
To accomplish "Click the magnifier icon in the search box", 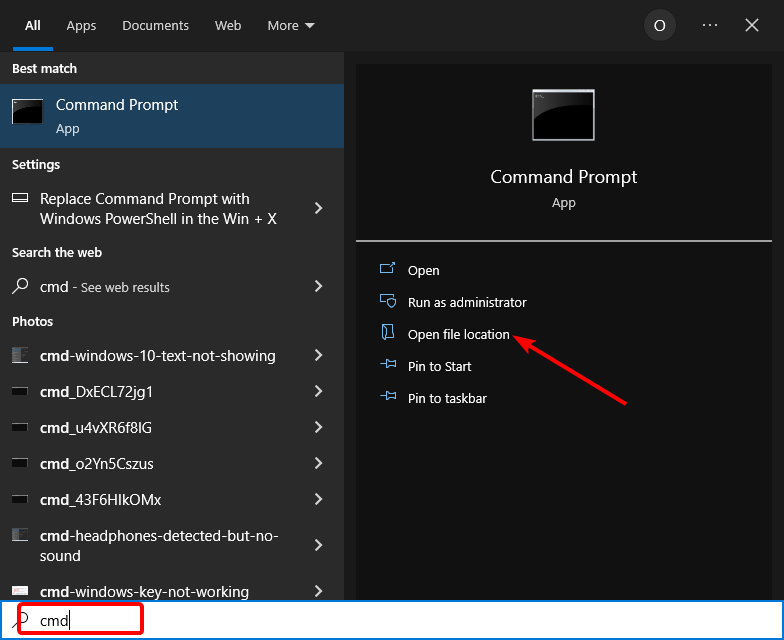I will pyautogui.click(x=21, y=620).
